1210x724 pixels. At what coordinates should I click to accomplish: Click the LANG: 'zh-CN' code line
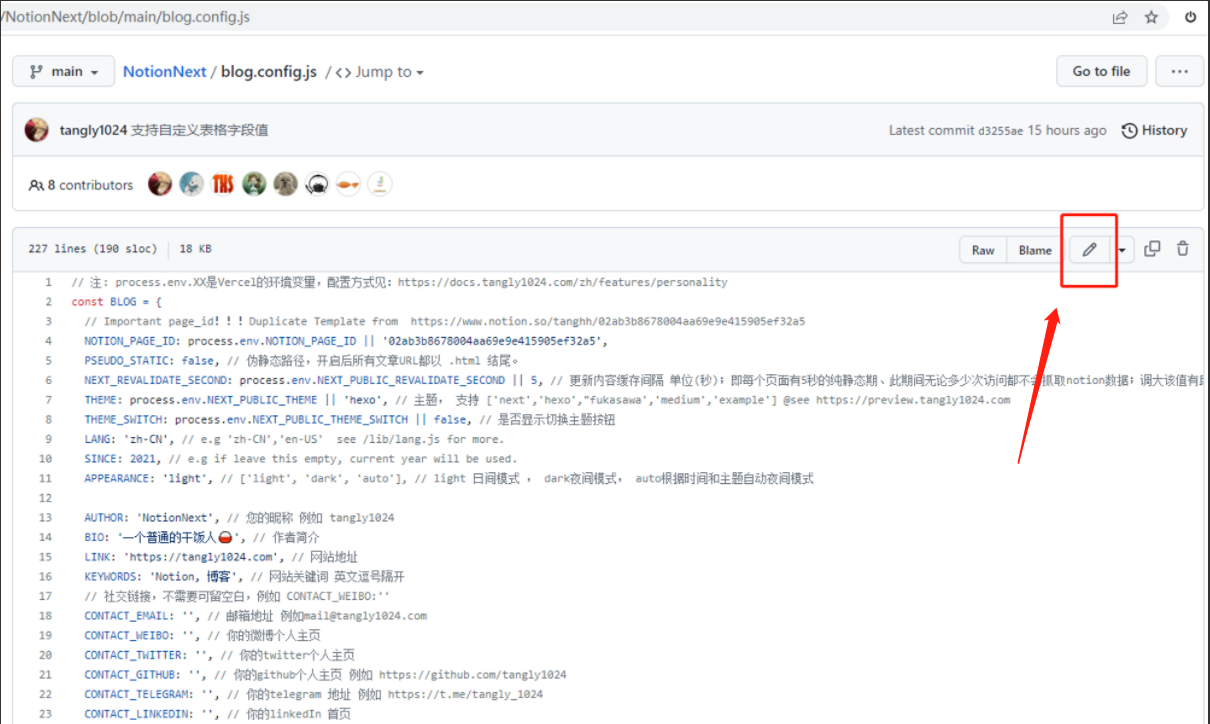pos(294,439)
